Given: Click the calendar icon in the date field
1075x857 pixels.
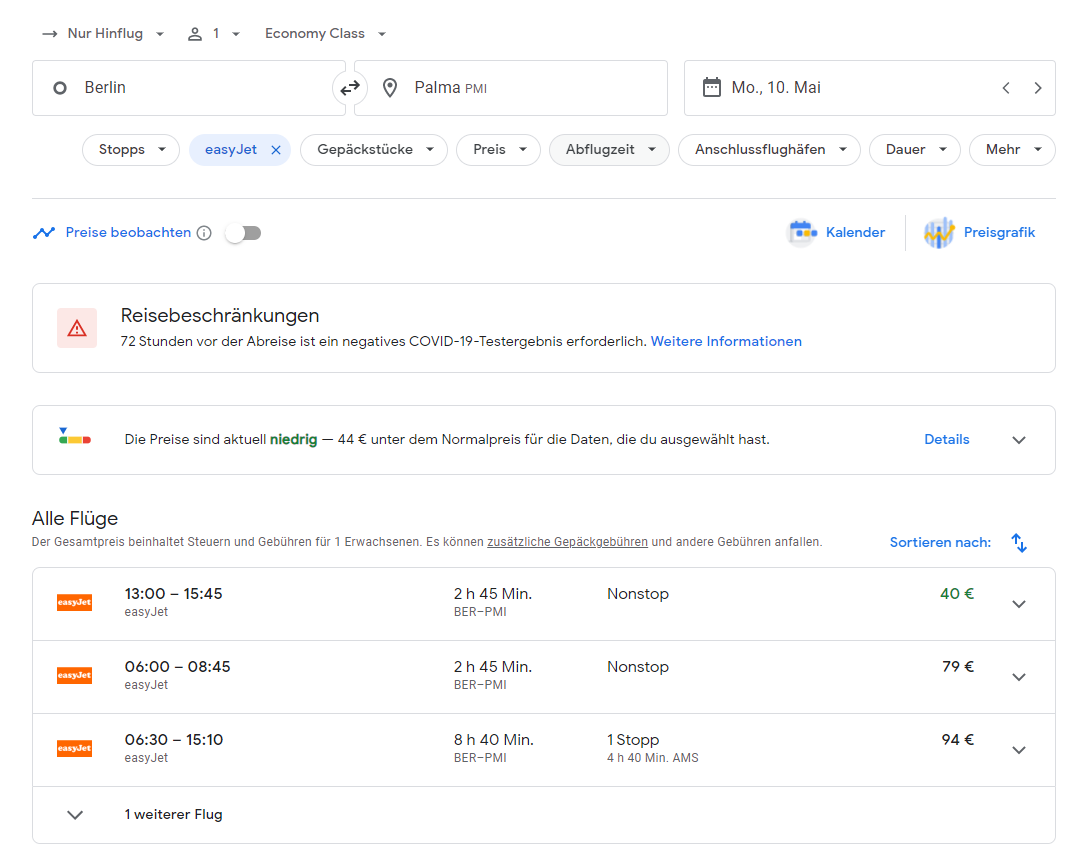Looking at the screenshot, I should (x=712, y=88).
